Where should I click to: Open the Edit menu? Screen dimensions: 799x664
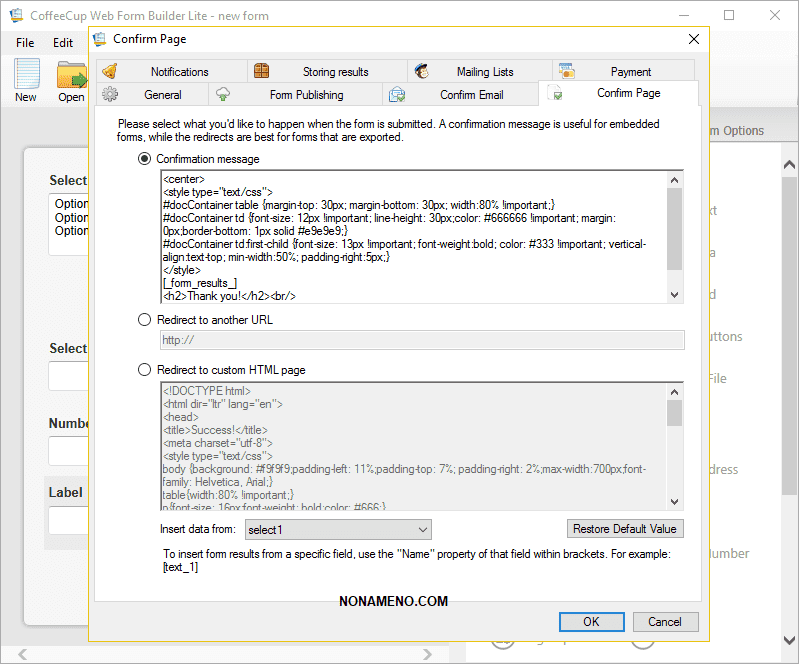coord(63,43)
